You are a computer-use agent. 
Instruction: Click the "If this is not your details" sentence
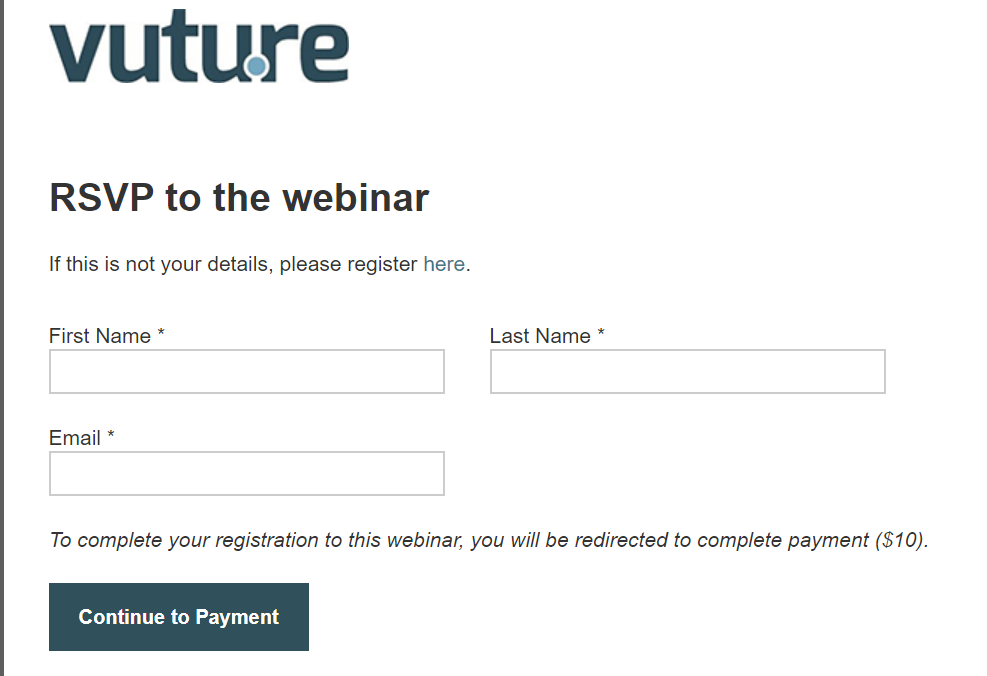click(259, 264)
